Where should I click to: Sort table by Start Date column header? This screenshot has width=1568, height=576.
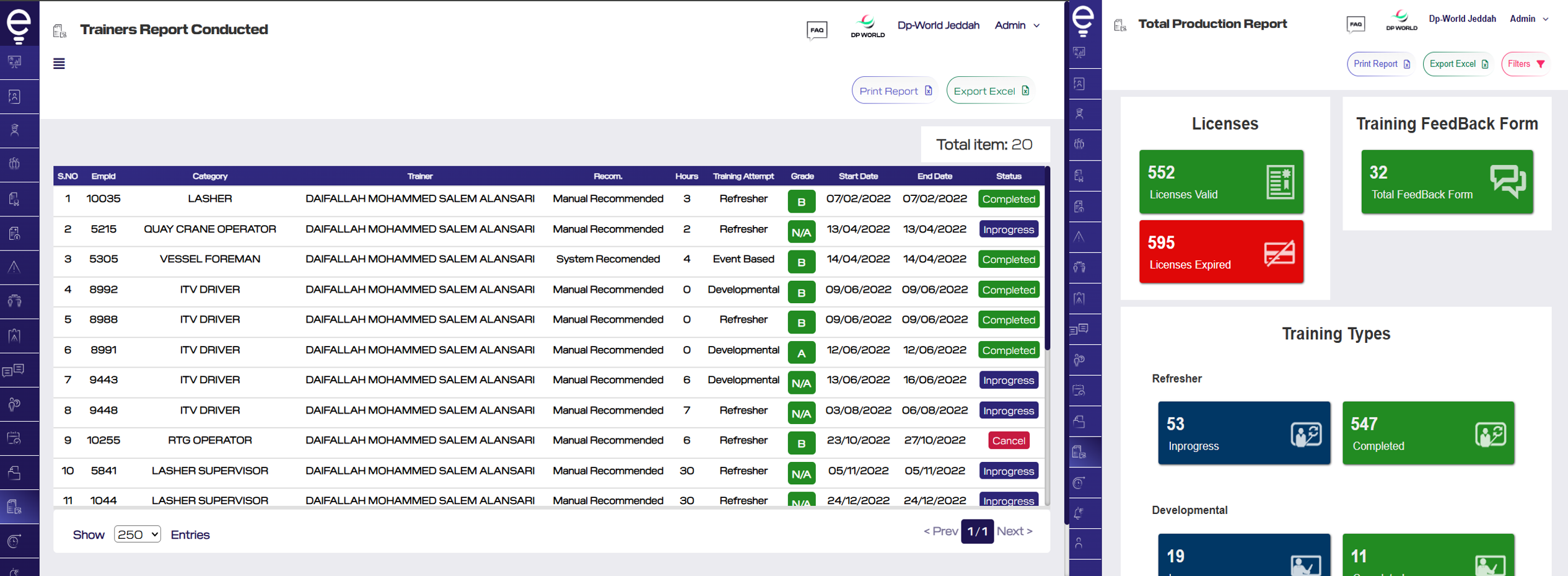tap(858, 176)
